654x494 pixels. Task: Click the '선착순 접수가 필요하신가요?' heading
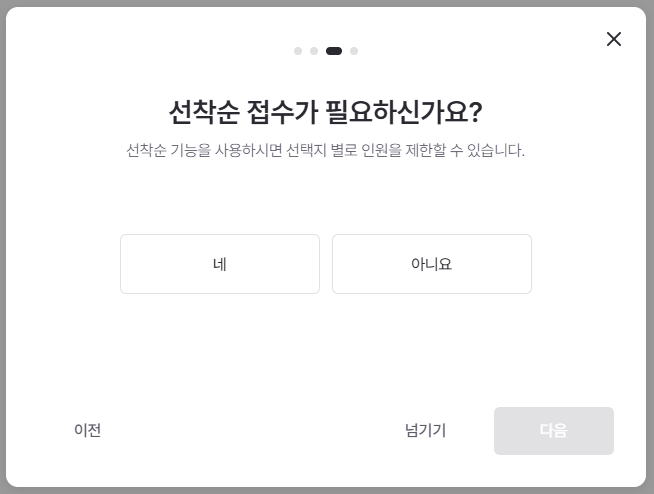[326, 111]
